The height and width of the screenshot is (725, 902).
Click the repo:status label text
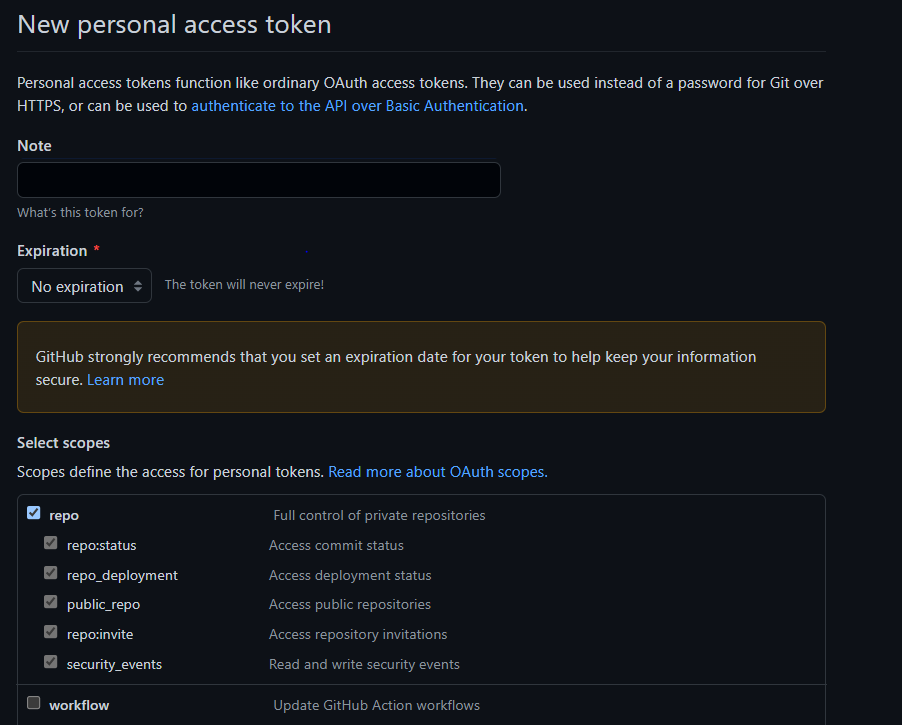click(x=102, y=545)
